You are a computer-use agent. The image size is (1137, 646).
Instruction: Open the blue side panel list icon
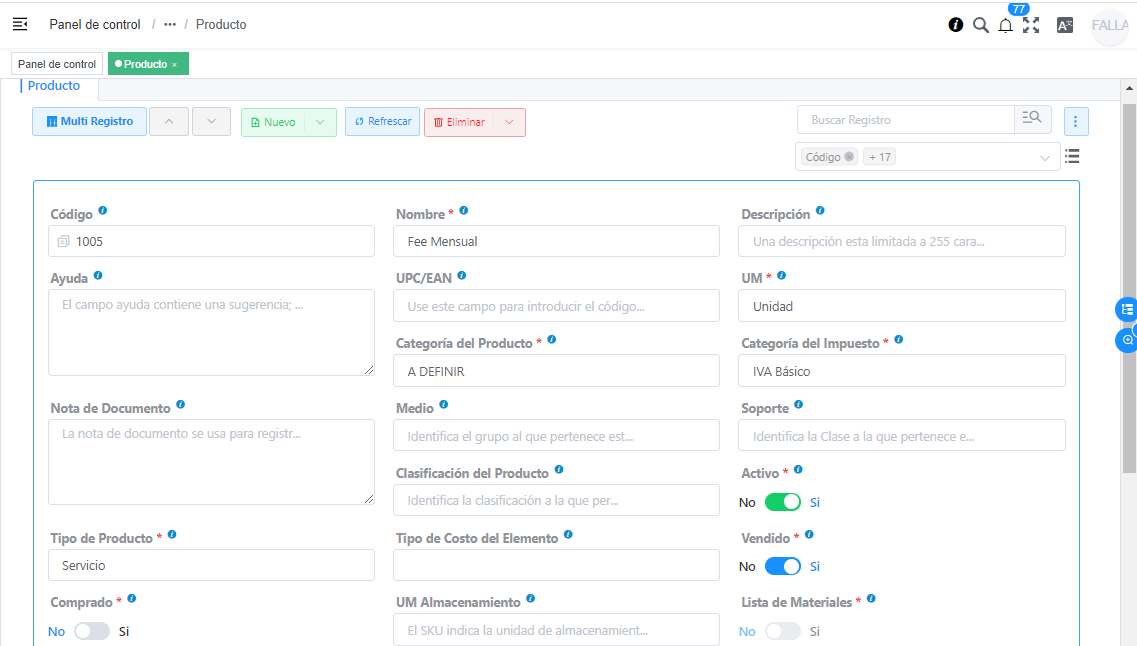[1126, 310]
